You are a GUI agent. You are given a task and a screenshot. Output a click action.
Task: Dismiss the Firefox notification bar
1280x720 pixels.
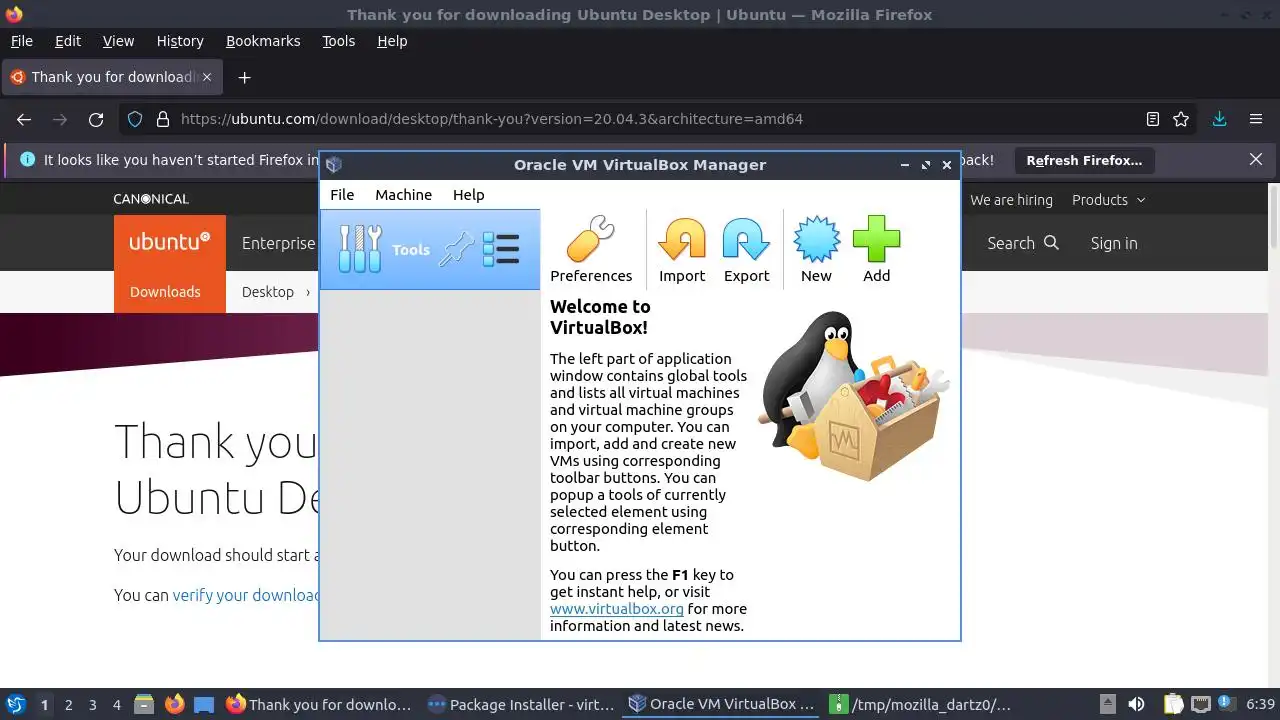tap(1256, 160)
